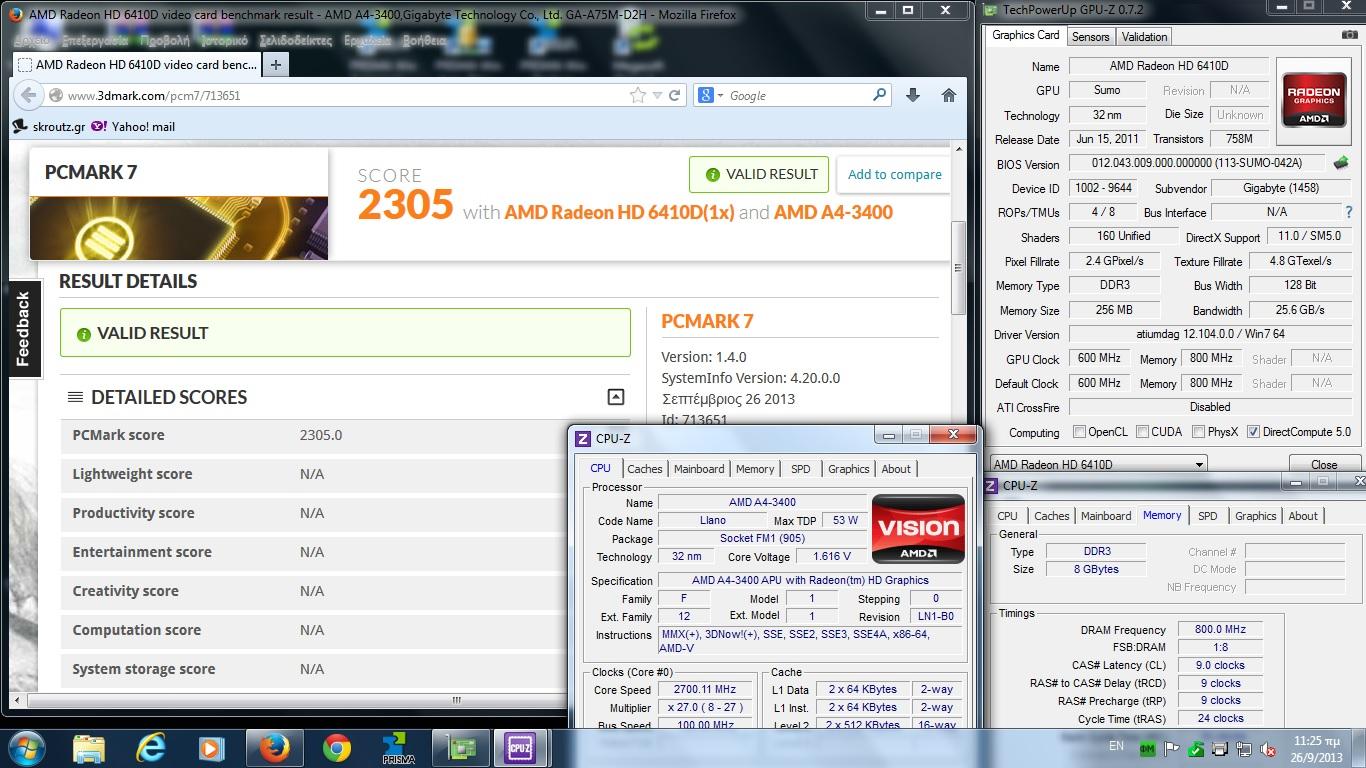Go to Firefox home page icon

(x=949, y=95)
